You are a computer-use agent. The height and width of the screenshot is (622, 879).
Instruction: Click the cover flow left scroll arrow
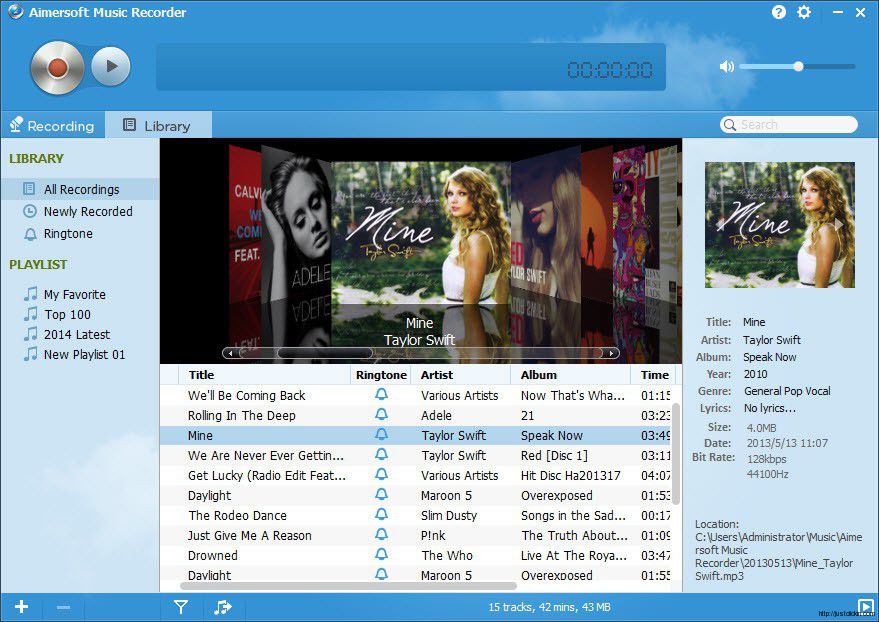[230, 353]
